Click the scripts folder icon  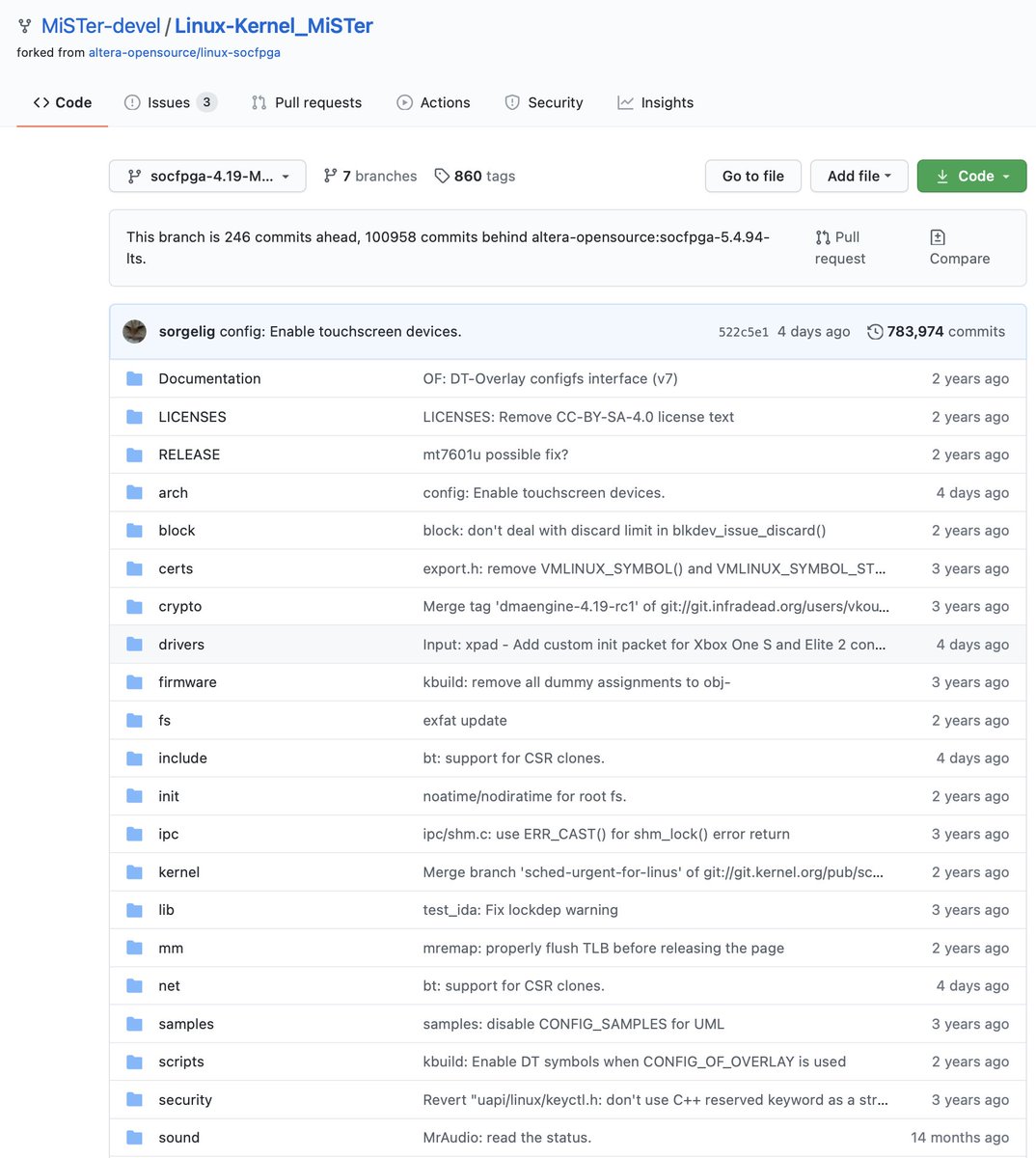(x=135, y=1061)
